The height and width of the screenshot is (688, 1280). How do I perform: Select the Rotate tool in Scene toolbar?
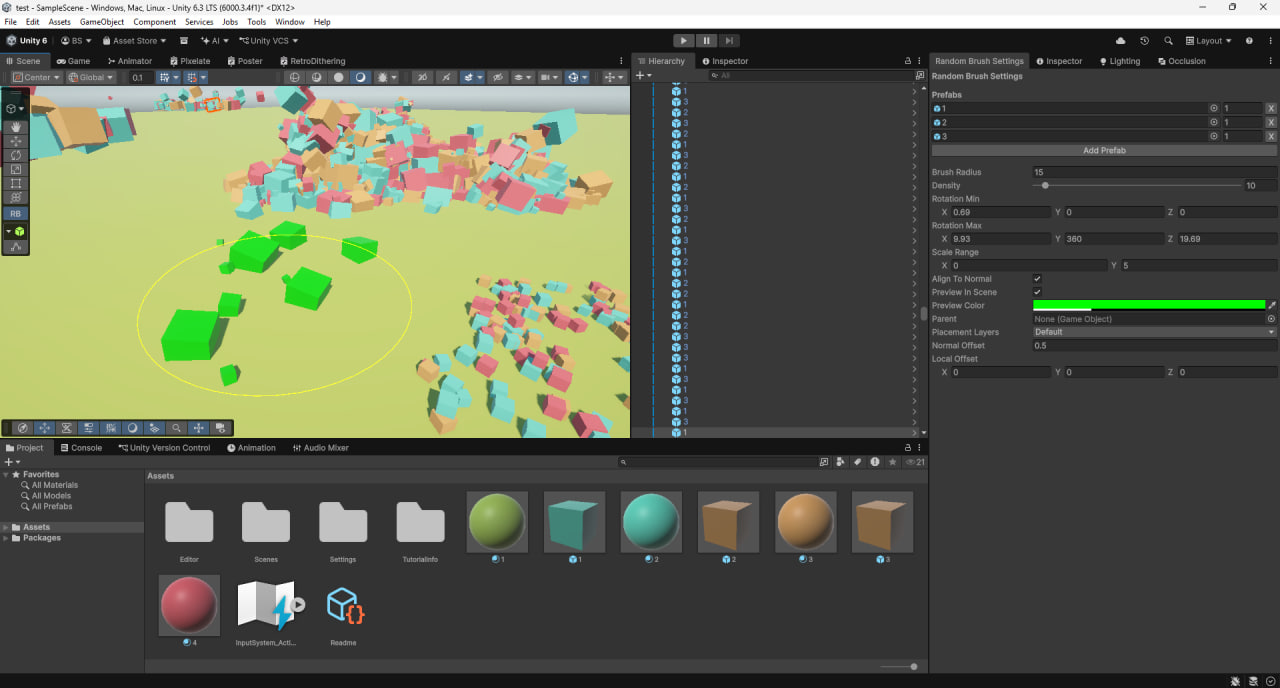(16, 156)
